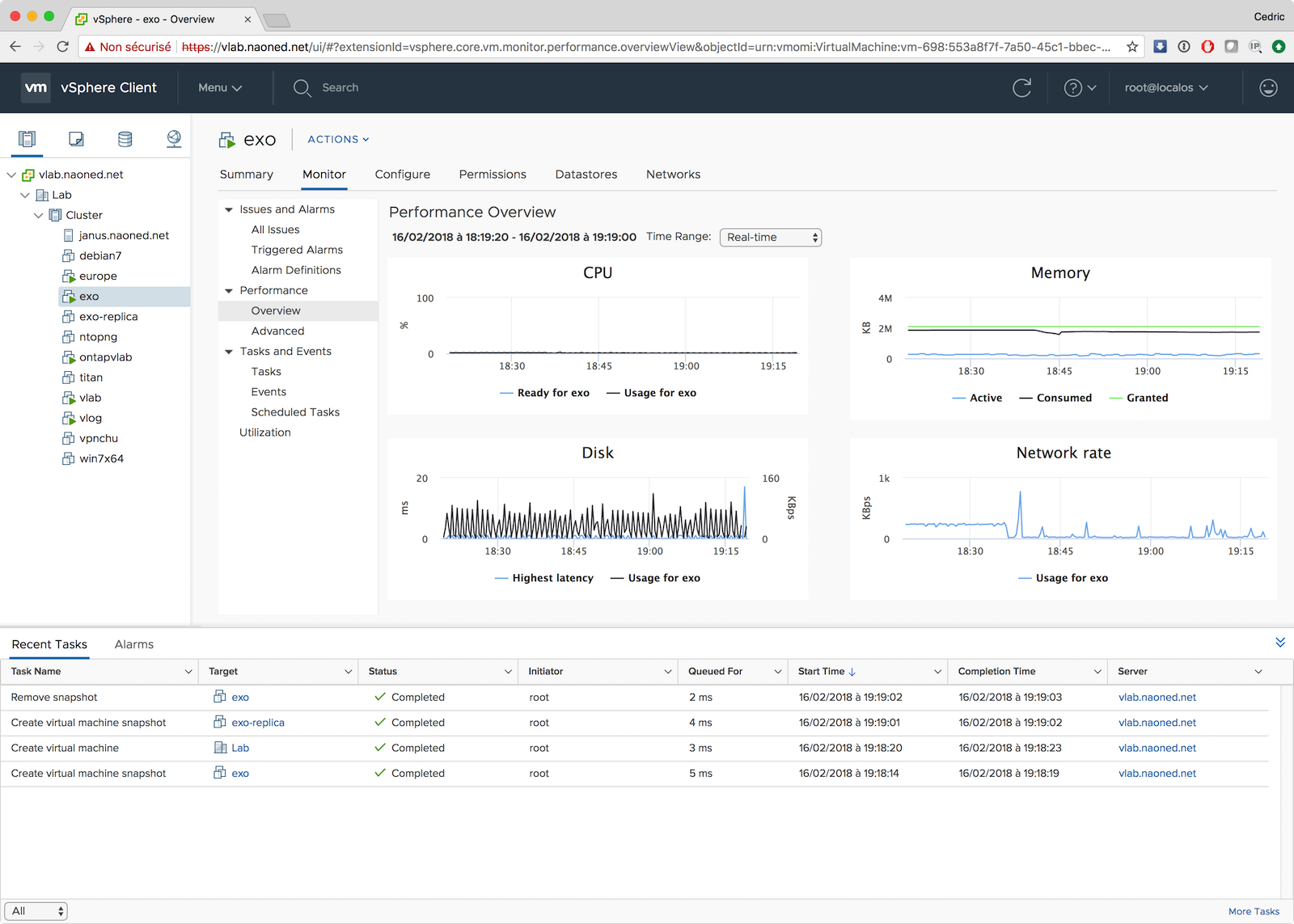The image size is (1294, 924).
Task: Collapse the Recent Tasks panel with double chevron
Action: pyautogui.click(x=1280, y=643)
